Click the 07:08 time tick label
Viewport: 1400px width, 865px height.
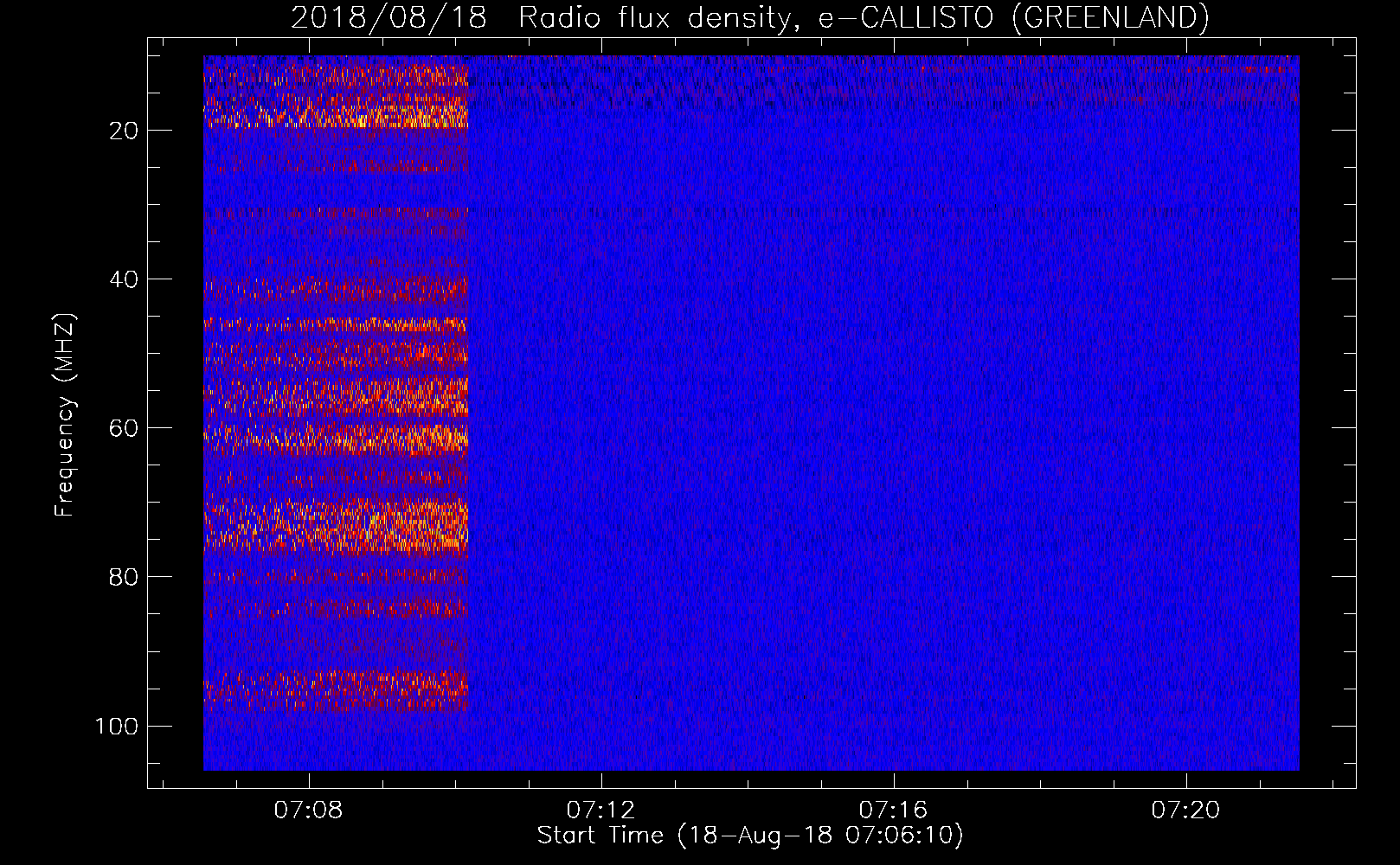click(x=308, y=811)
